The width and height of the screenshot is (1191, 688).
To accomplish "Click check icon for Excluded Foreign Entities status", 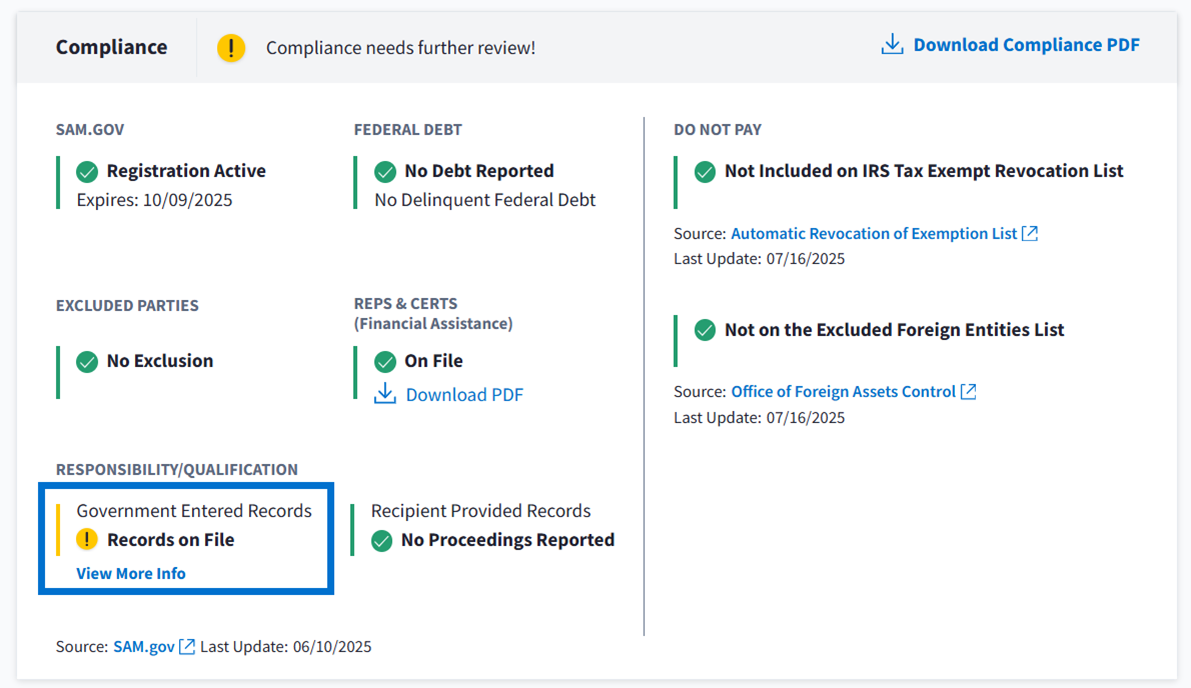I will point(705,330).
